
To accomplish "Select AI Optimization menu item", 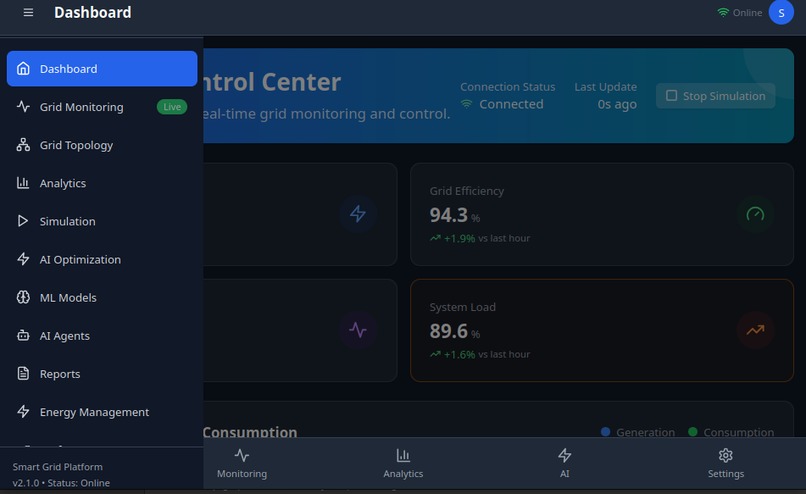I will coord(102,259).
